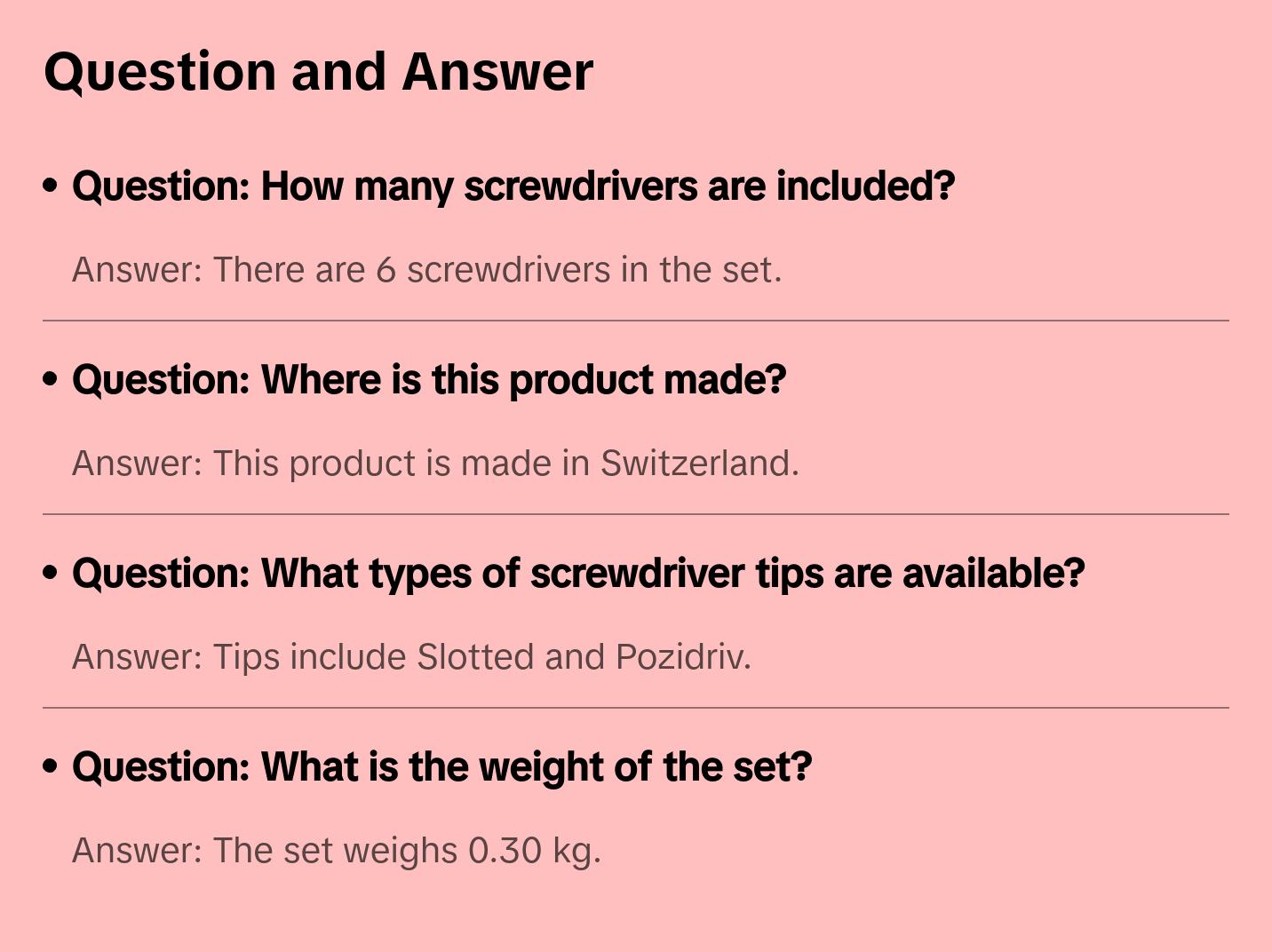
Task: Click the divider line below the first answer
Action: point(636,321)
